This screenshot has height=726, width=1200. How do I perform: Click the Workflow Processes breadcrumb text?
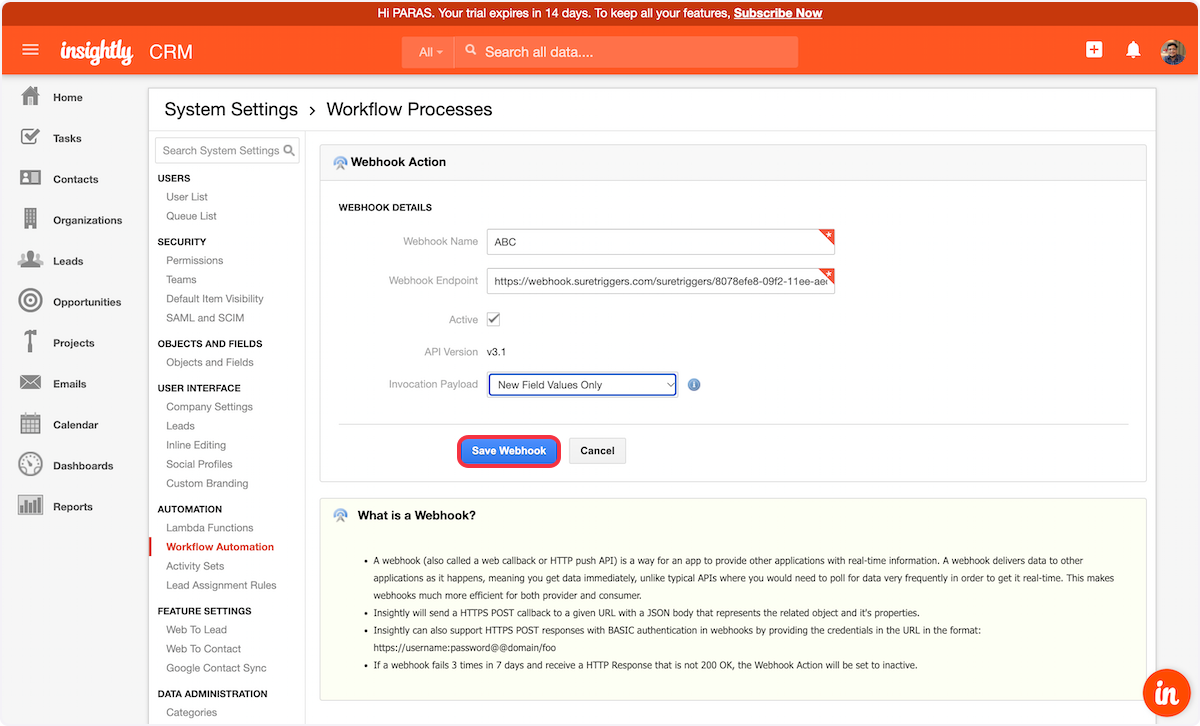pyautogui.click(x=409, y=109)
